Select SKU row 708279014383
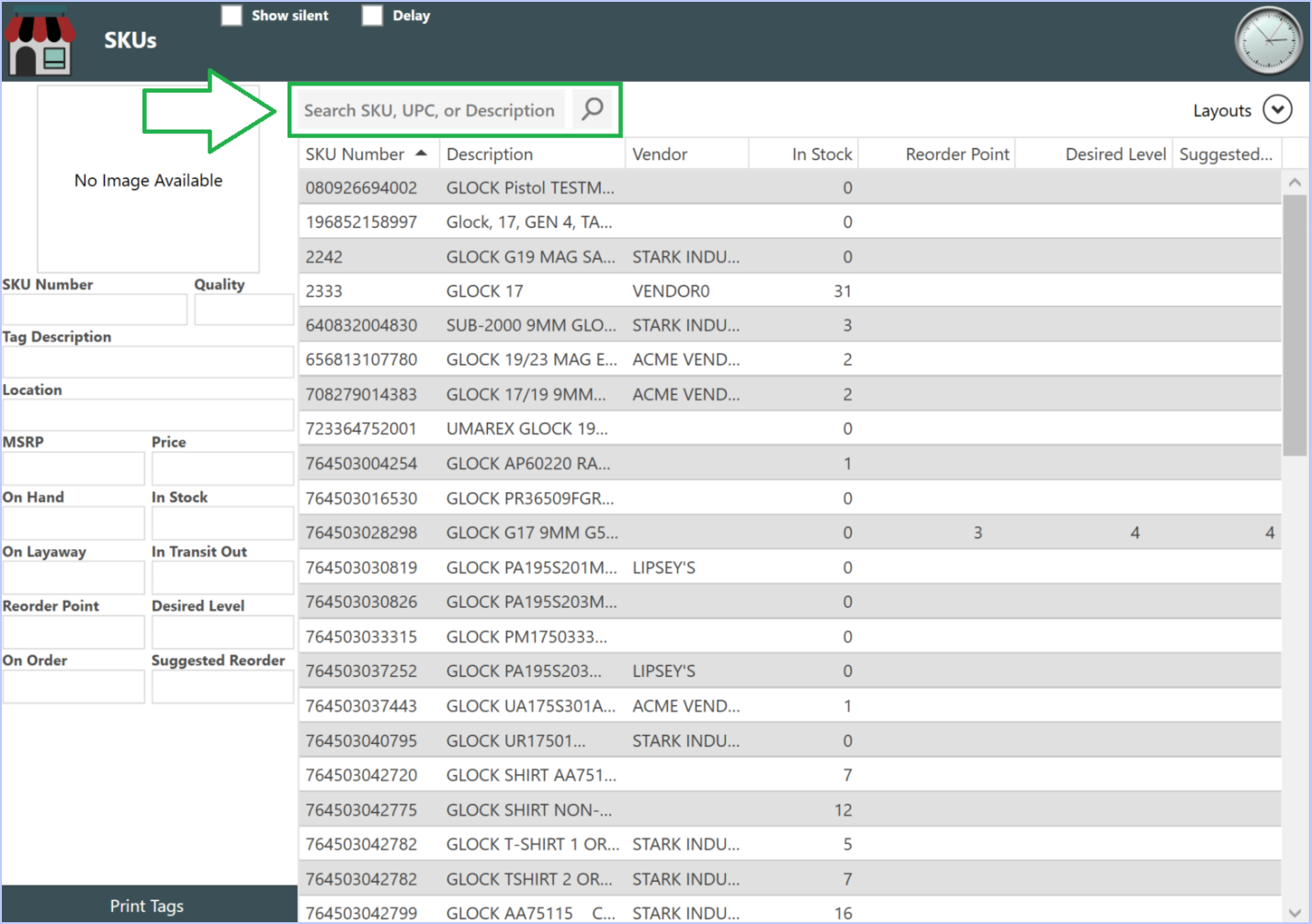The width and height of the screenshot is (1312, 924). (x=790, y=395)
